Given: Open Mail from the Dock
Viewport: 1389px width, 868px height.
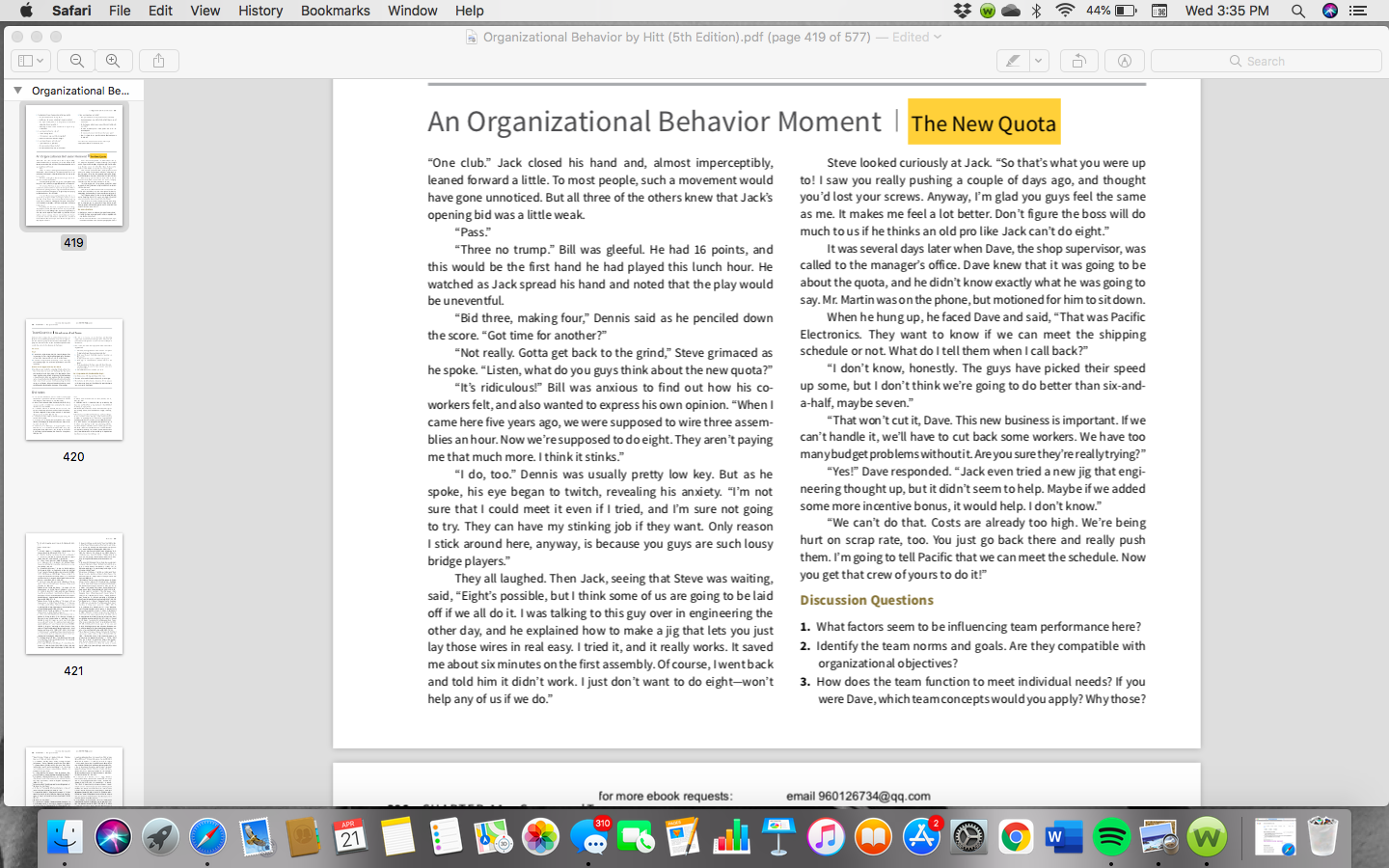Looking at the screenshot, I should 256,836.
